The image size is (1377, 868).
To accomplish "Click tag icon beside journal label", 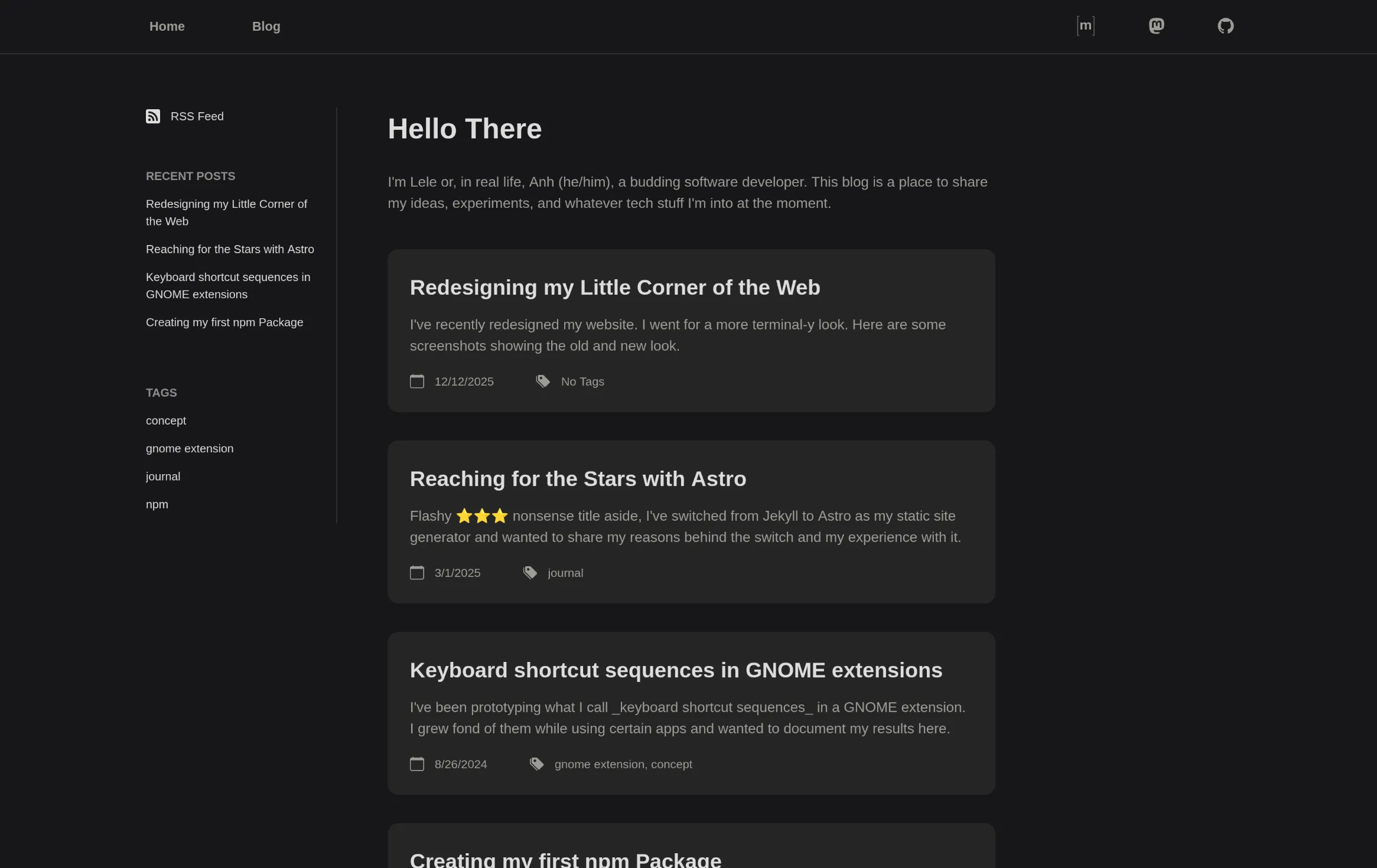I will (x=530, y=573).
